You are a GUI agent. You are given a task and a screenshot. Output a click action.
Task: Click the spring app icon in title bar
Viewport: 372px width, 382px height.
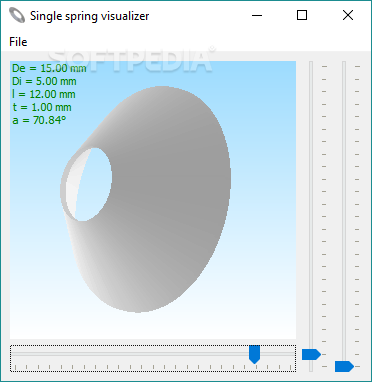pyautogui.click(x=17, y=15)
